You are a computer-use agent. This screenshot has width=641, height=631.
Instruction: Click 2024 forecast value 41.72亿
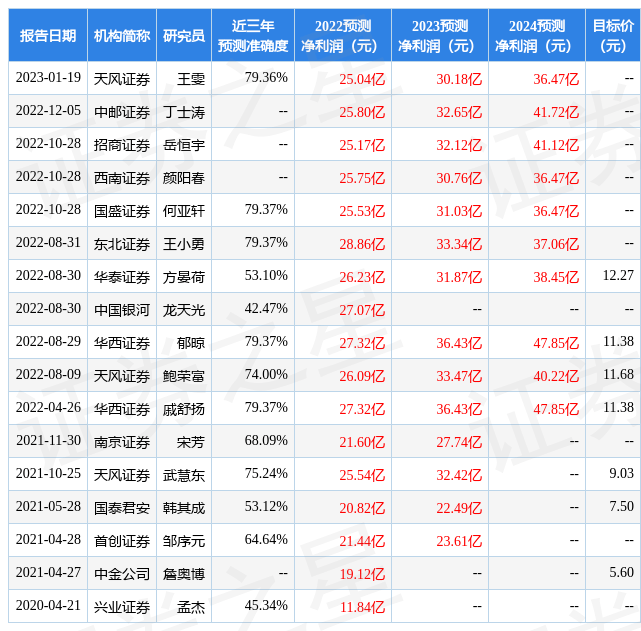tap(556, 112)
